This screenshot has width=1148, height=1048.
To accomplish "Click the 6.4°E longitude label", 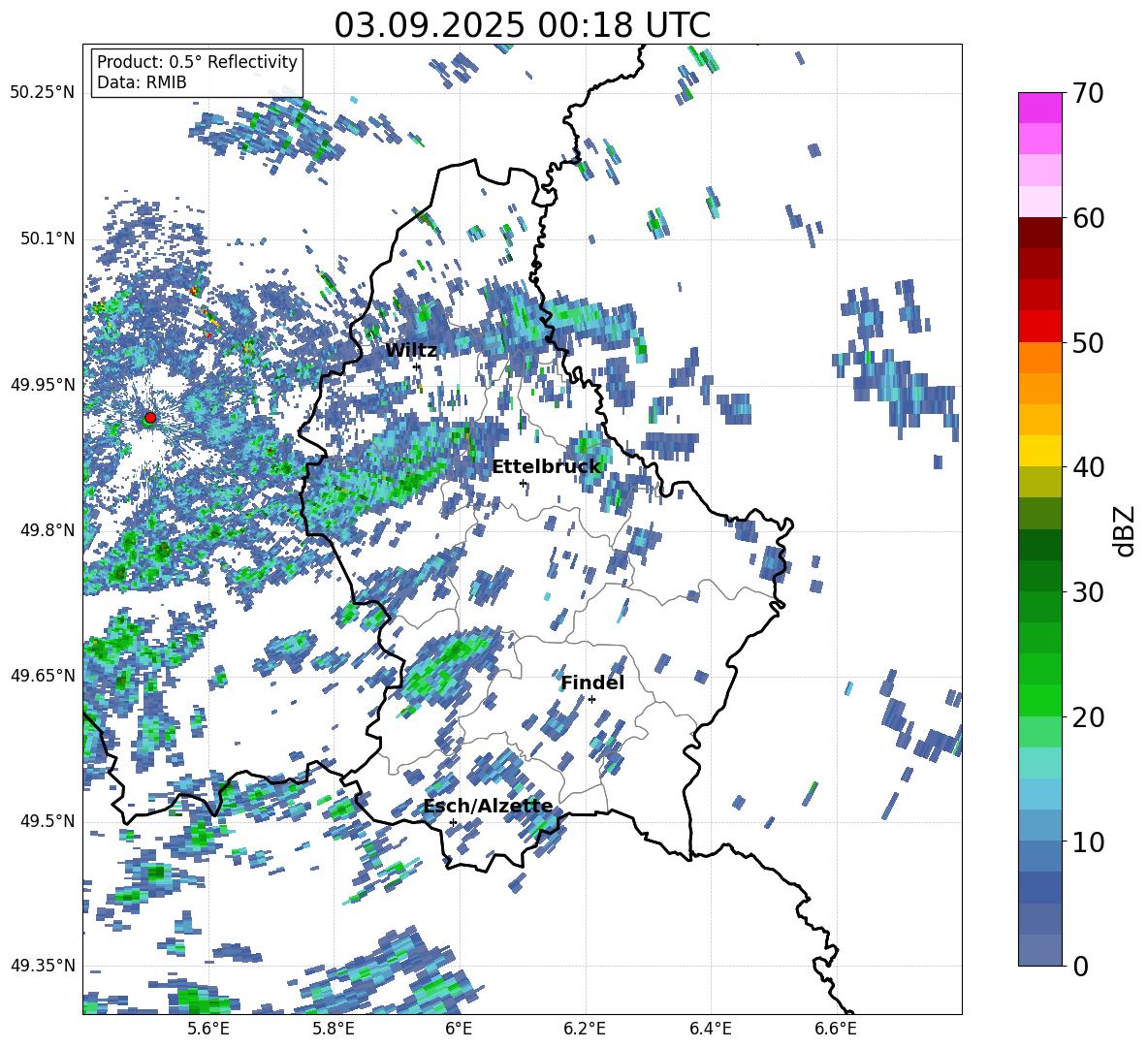I will point(710,1029).
